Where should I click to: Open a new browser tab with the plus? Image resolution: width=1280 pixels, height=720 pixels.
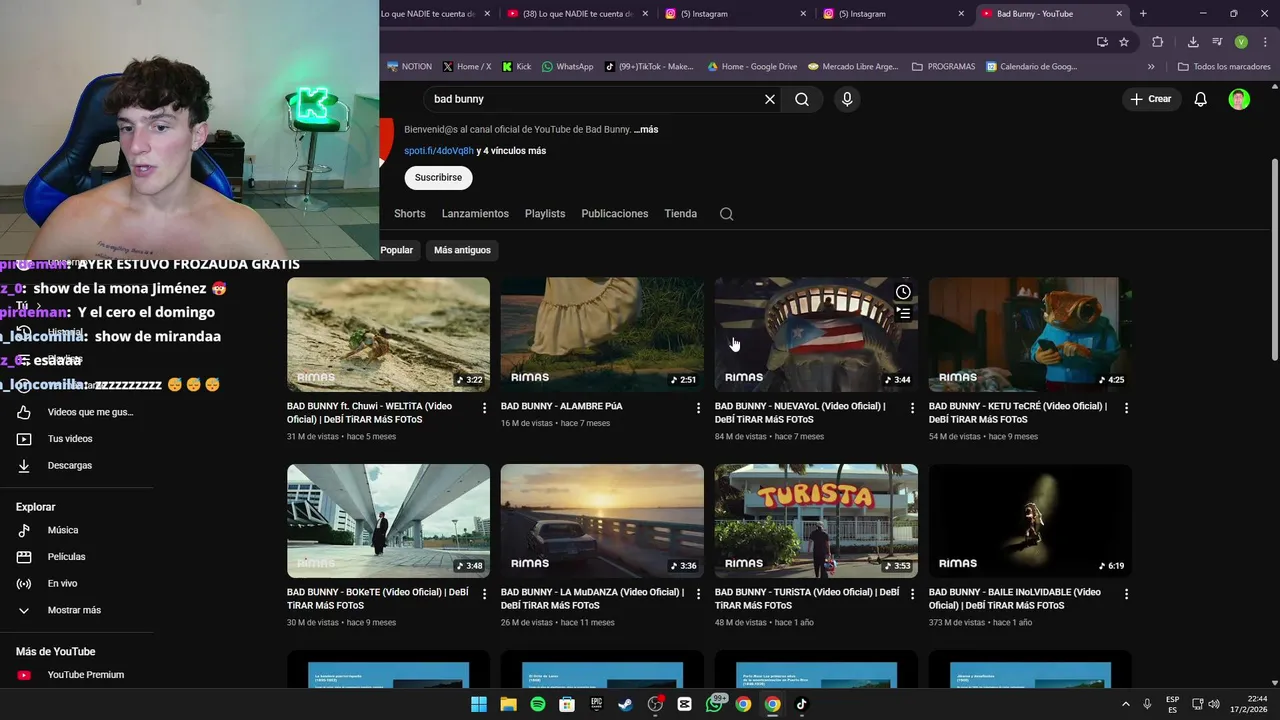pyautogui.click(x=1143, y=14)
